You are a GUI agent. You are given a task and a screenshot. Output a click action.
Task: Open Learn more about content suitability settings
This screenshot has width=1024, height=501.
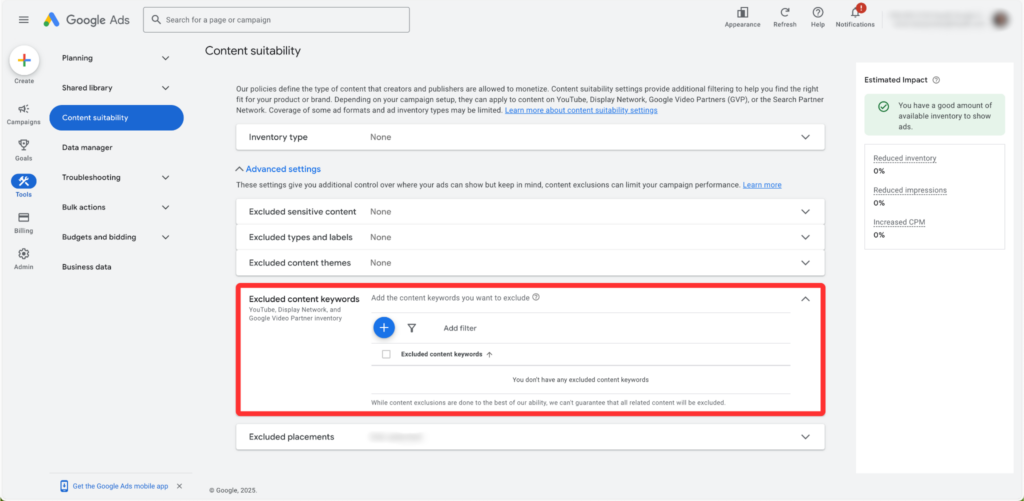tap(581, 110)
